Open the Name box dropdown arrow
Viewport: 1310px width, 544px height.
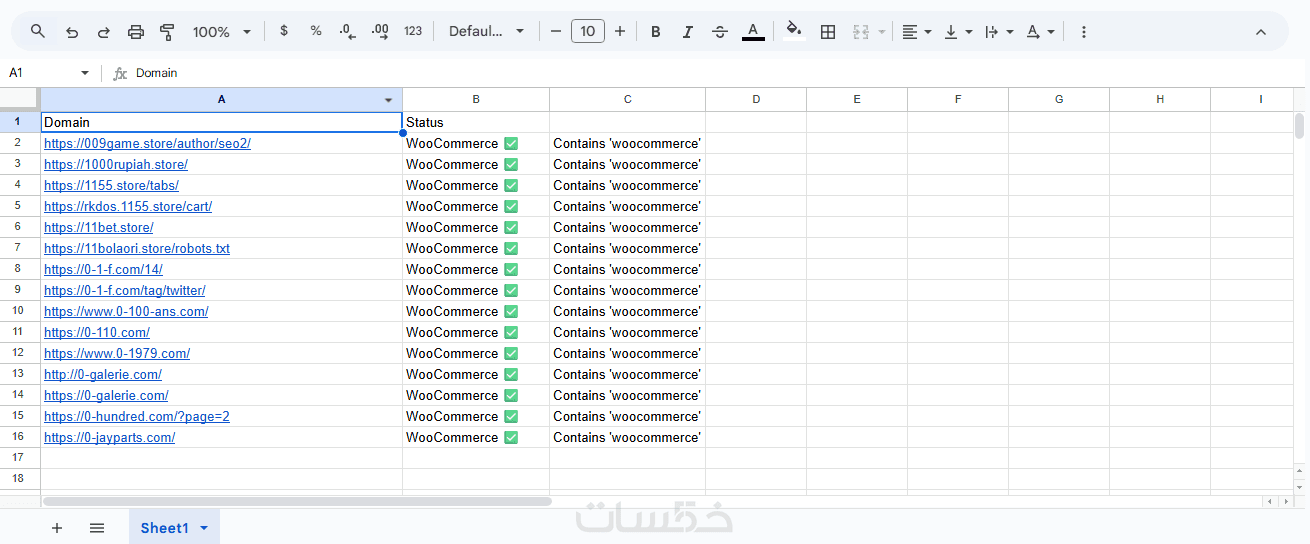[85, 73]
